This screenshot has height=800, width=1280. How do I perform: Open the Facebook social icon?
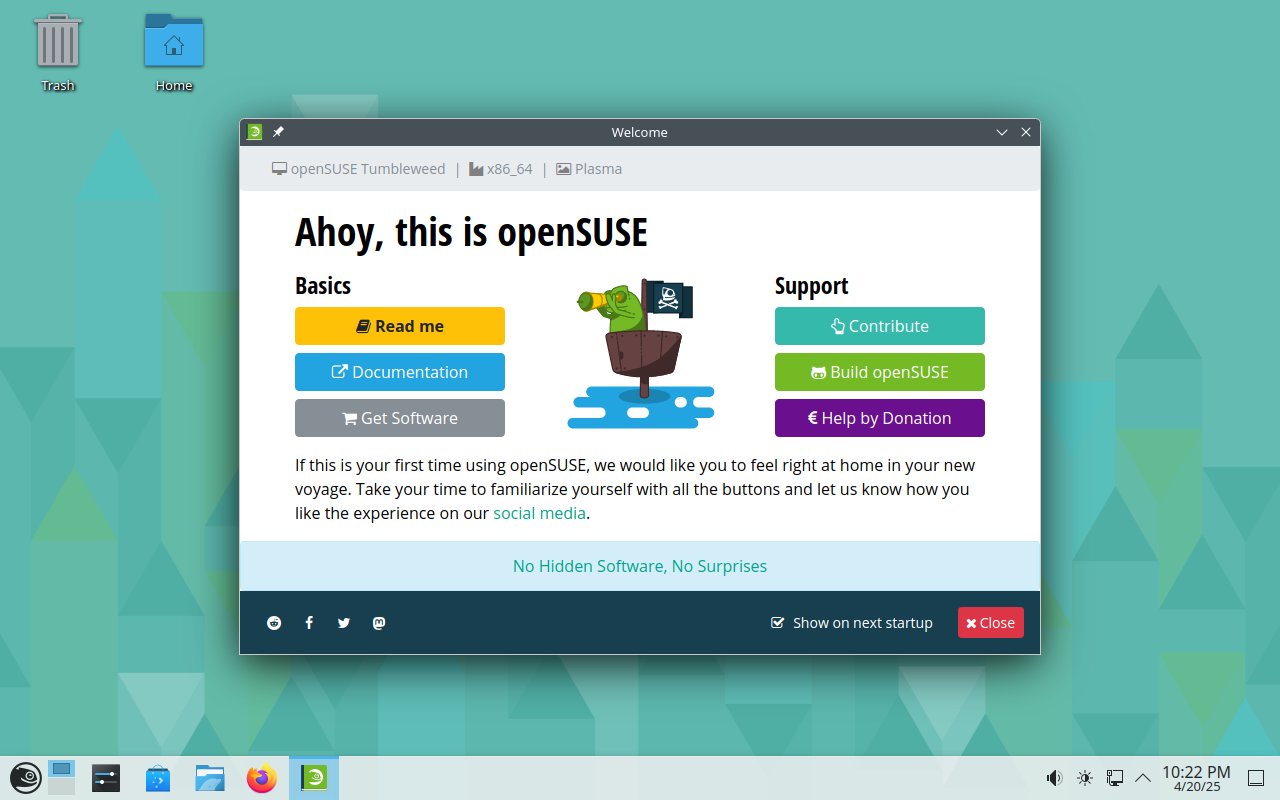pos(309,623)
